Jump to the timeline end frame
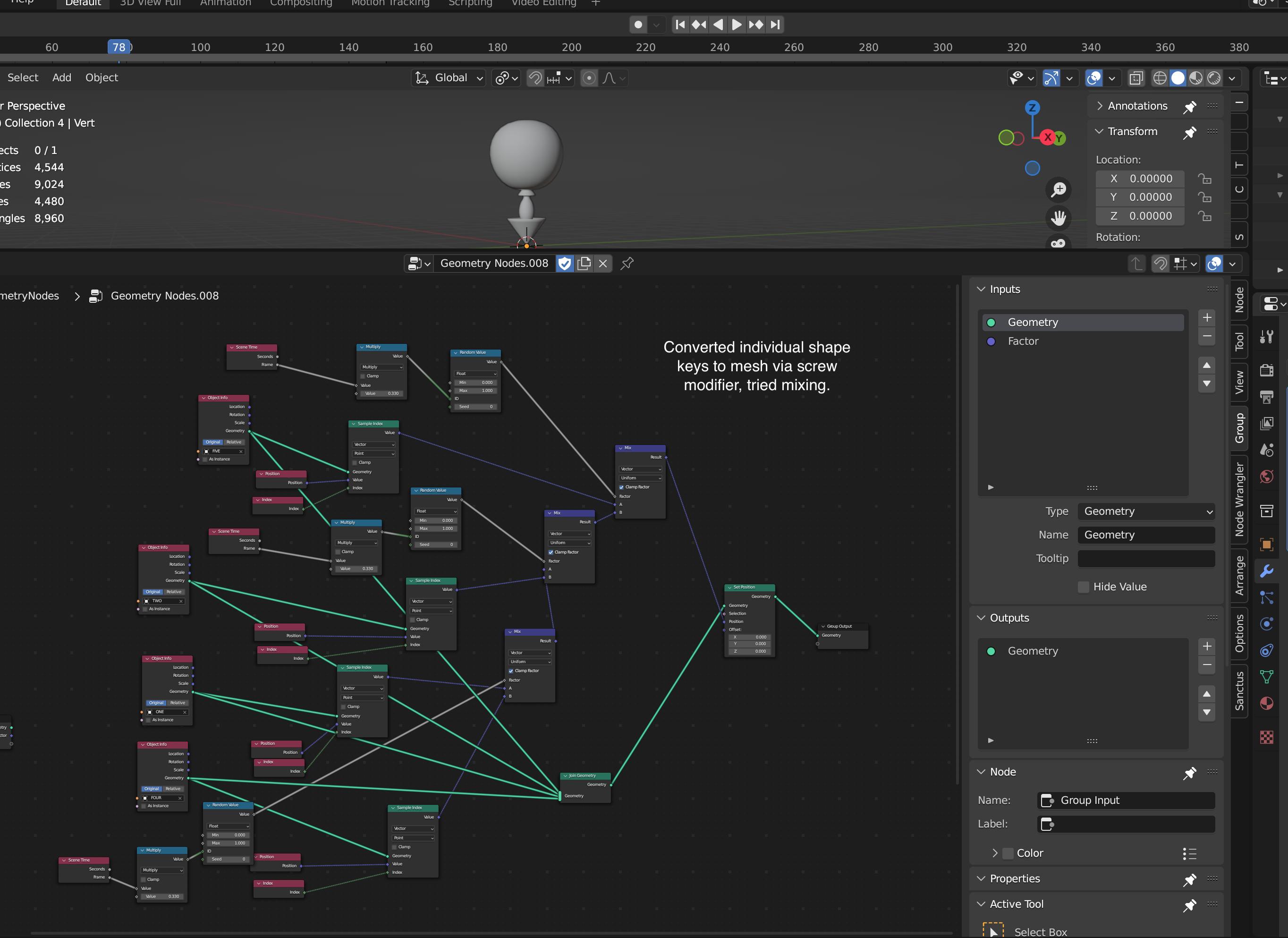Screen dimensions: 1288x938 pyautogui.click(x=775, y=25)
